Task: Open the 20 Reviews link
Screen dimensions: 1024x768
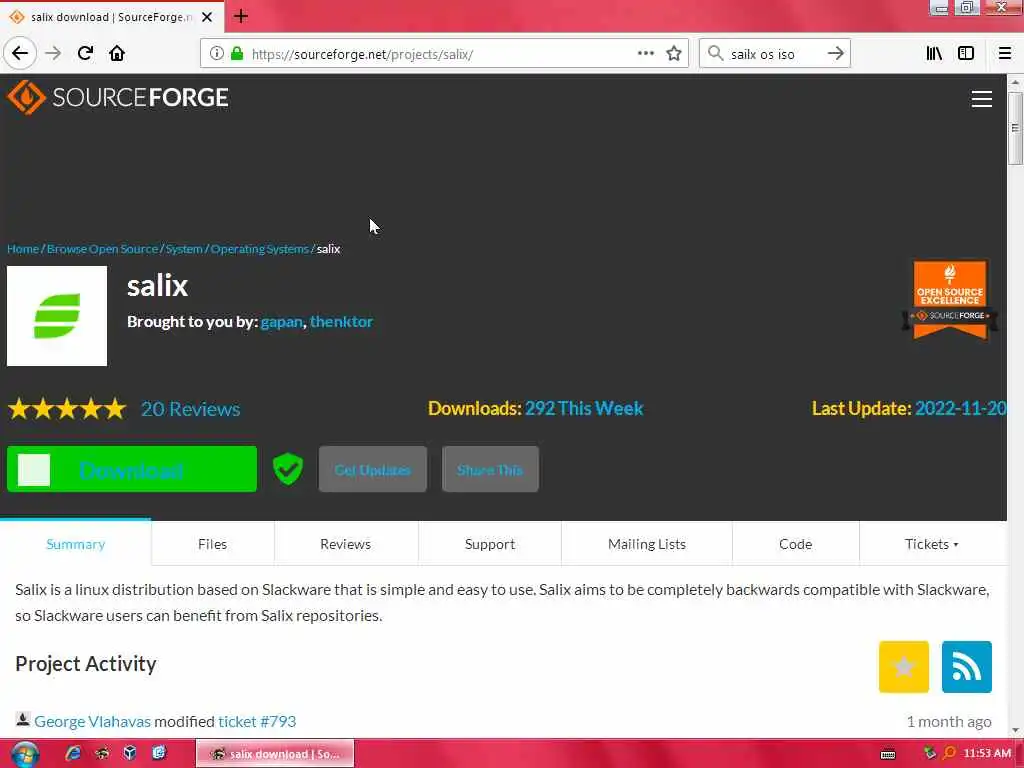Action: [191, 409]
